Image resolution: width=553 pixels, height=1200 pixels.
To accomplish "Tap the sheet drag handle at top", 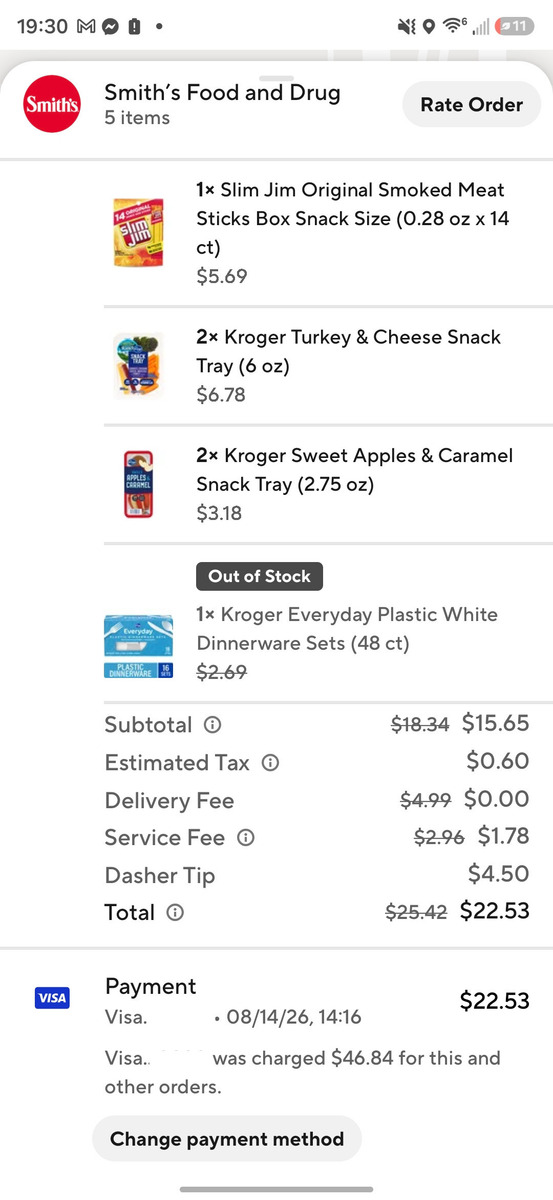I will click(276, 78).
